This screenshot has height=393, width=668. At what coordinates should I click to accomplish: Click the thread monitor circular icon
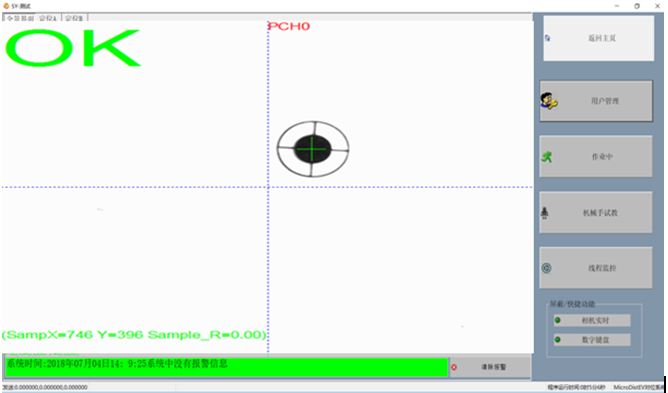click(546, 268)
